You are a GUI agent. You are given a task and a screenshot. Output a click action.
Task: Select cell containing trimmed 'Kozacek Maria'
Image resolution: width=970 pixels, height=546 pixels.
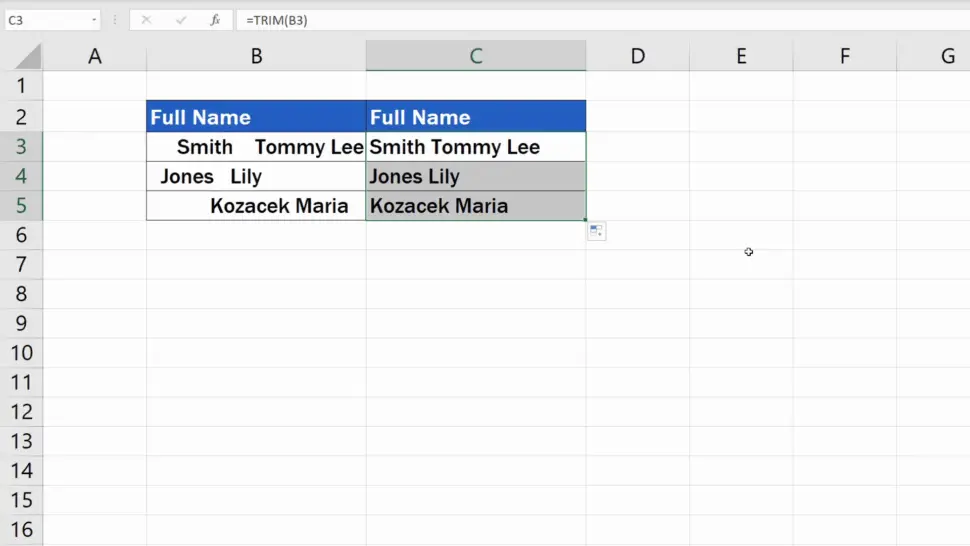point(476,206)
